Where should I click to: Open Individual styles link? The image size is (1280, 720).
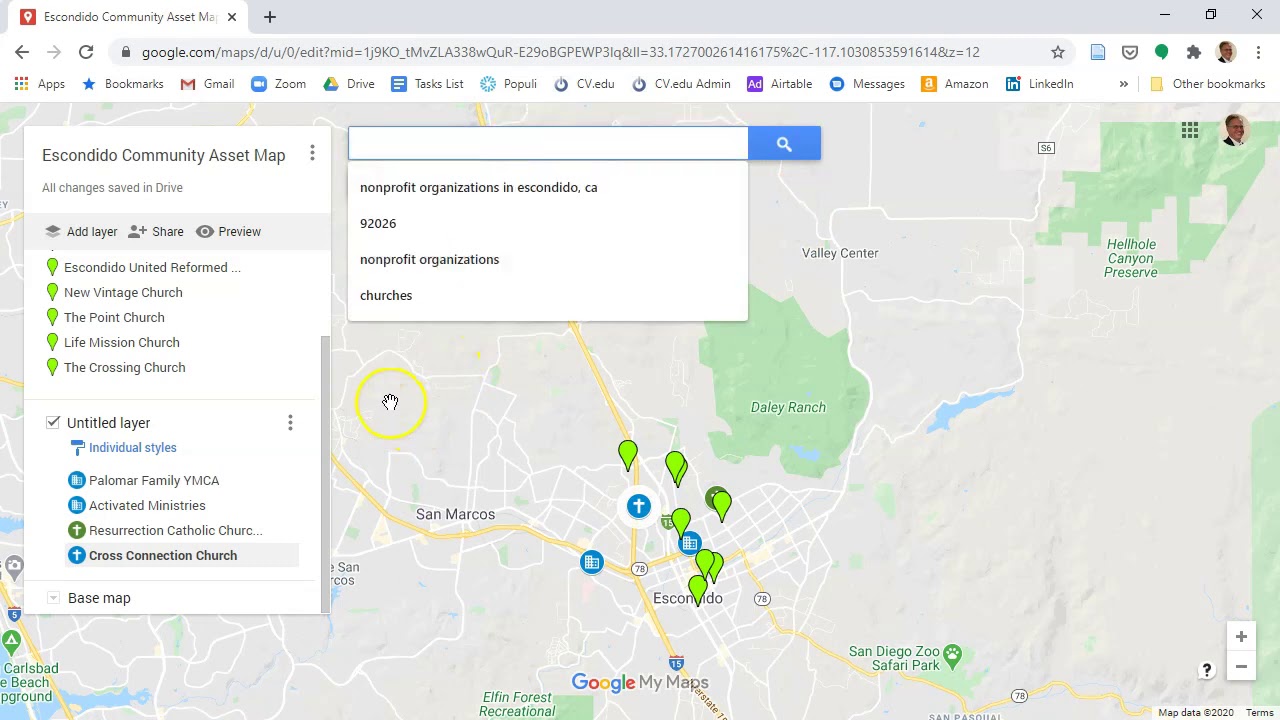[132, 448]
